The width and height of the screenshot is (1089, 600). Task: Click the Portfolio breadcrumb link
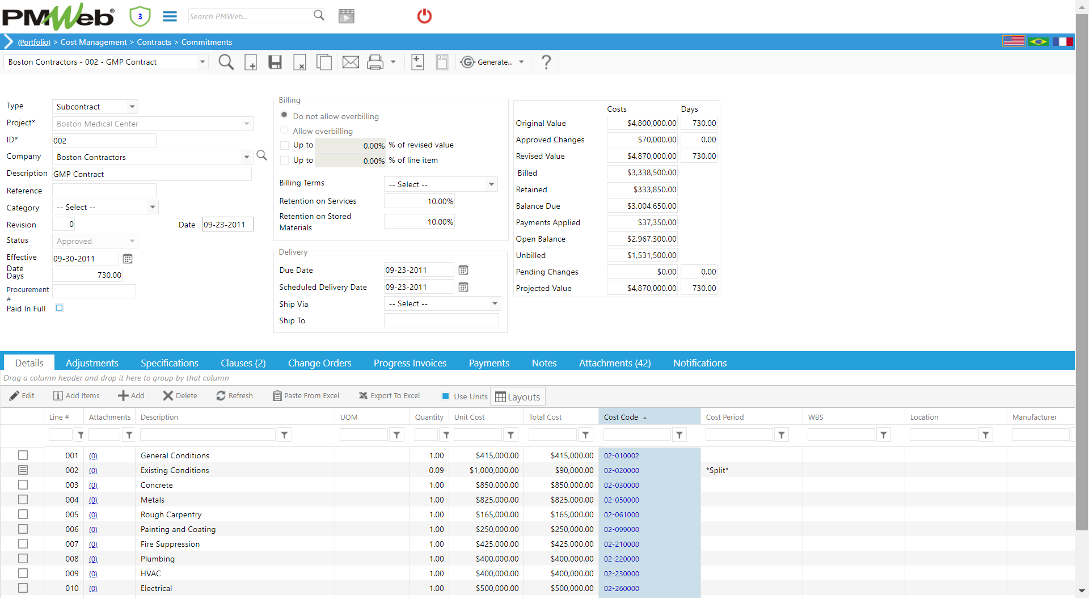point(34,42)
